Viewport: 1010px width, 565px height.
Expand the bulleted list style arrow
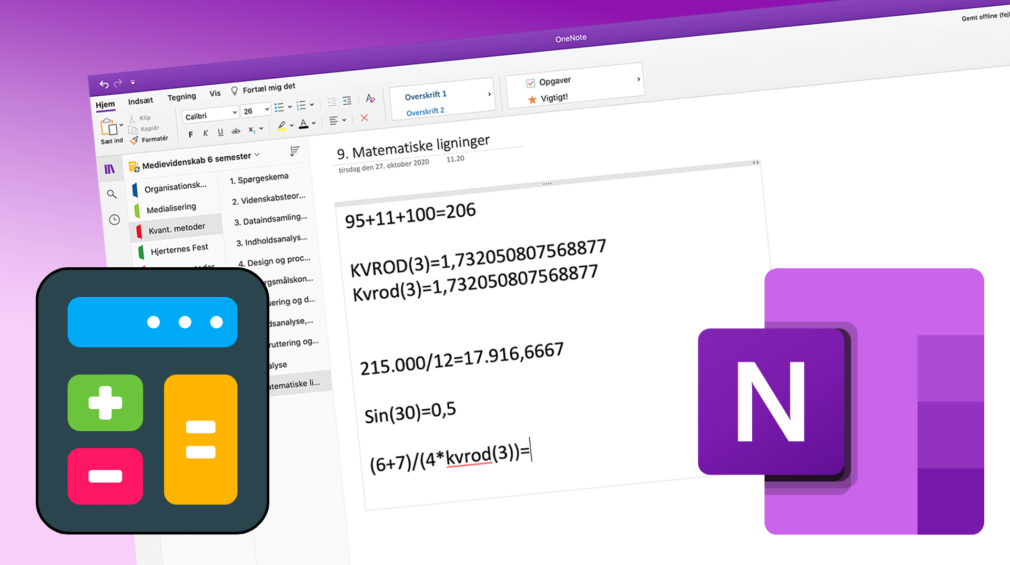point(290,106)
